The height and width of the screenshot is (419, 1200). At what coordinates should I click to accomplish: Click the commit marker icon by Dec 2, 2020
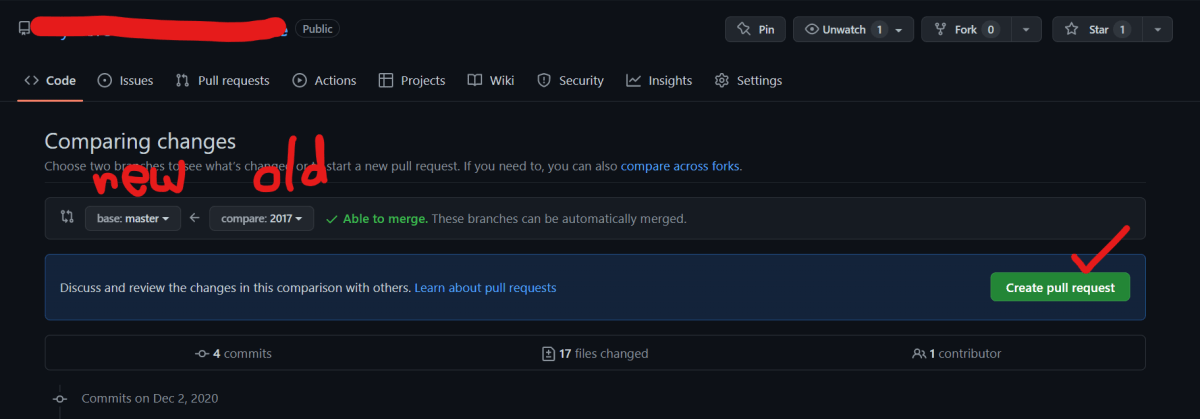click(60, 398)
